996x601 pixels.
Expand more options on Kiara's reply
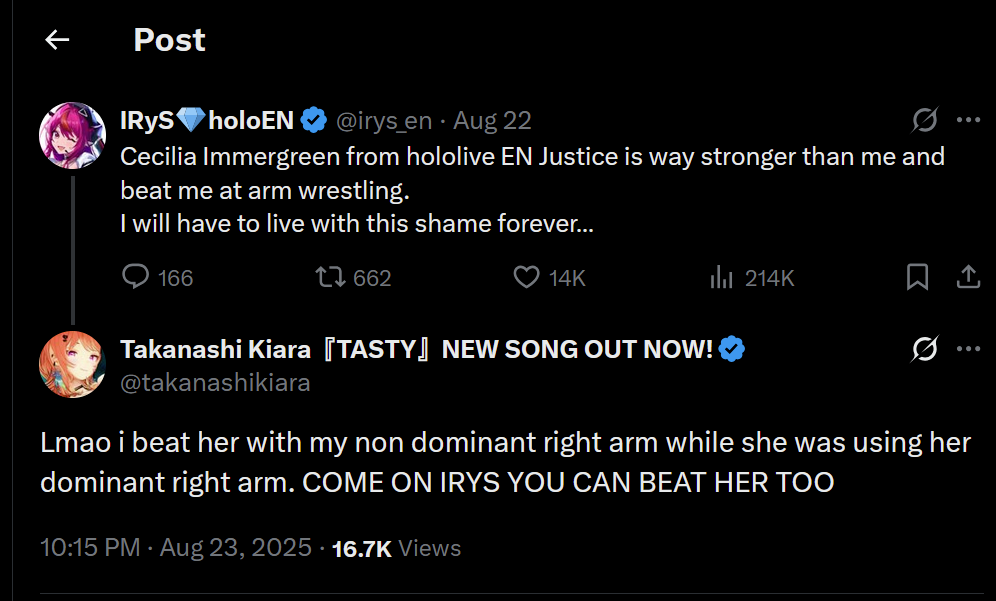click(968, 349)
